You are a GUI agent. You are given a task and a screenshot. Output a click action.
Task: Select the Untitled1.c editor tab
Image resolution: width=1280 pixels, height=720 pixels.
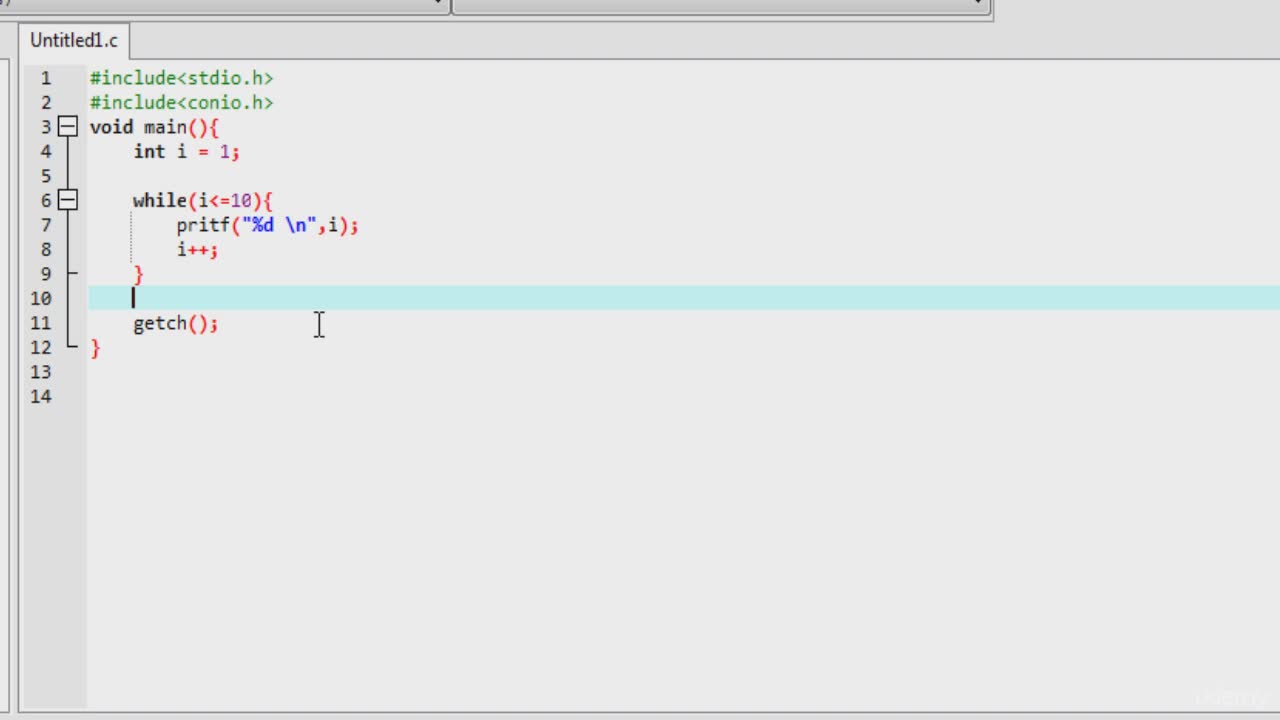click(x=74, y=40)
